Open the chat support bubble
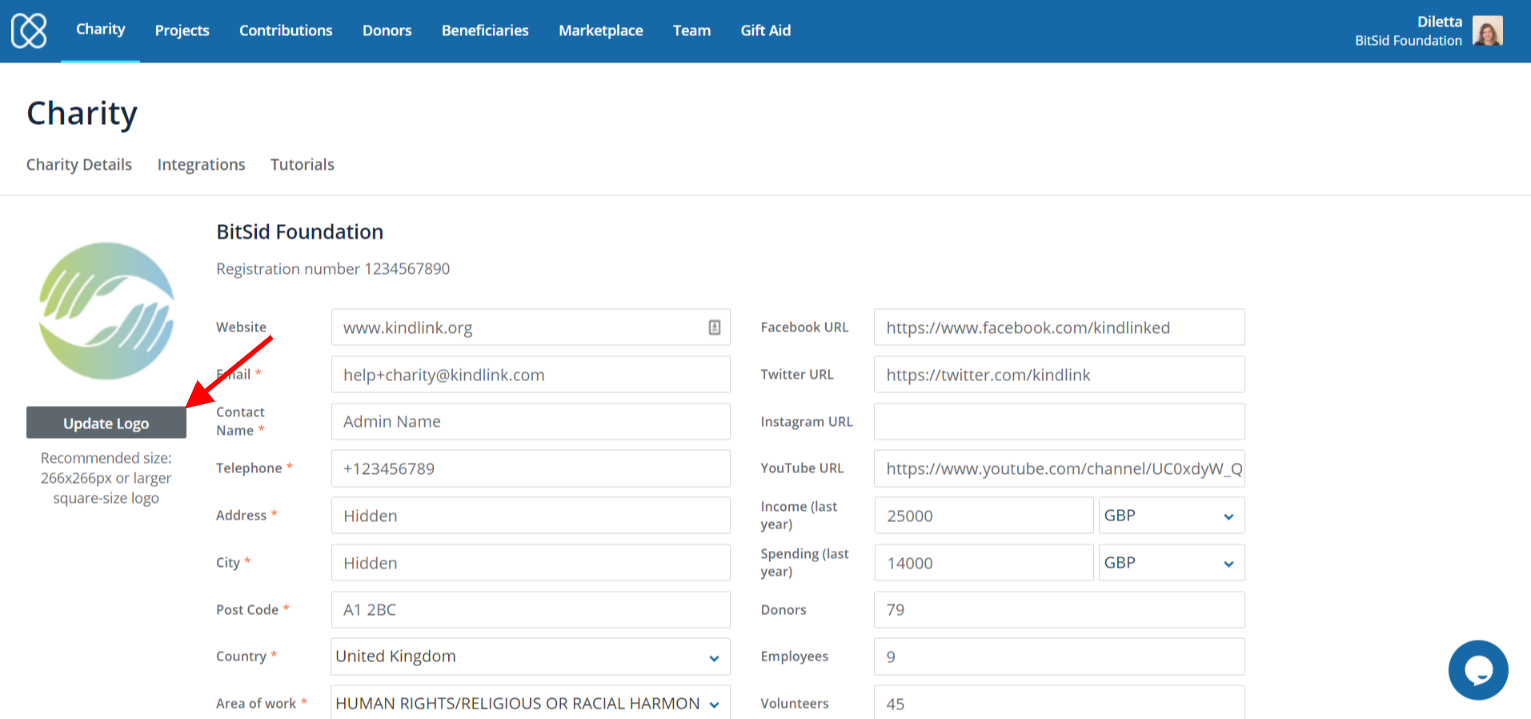 click(x=1478, y=670)
